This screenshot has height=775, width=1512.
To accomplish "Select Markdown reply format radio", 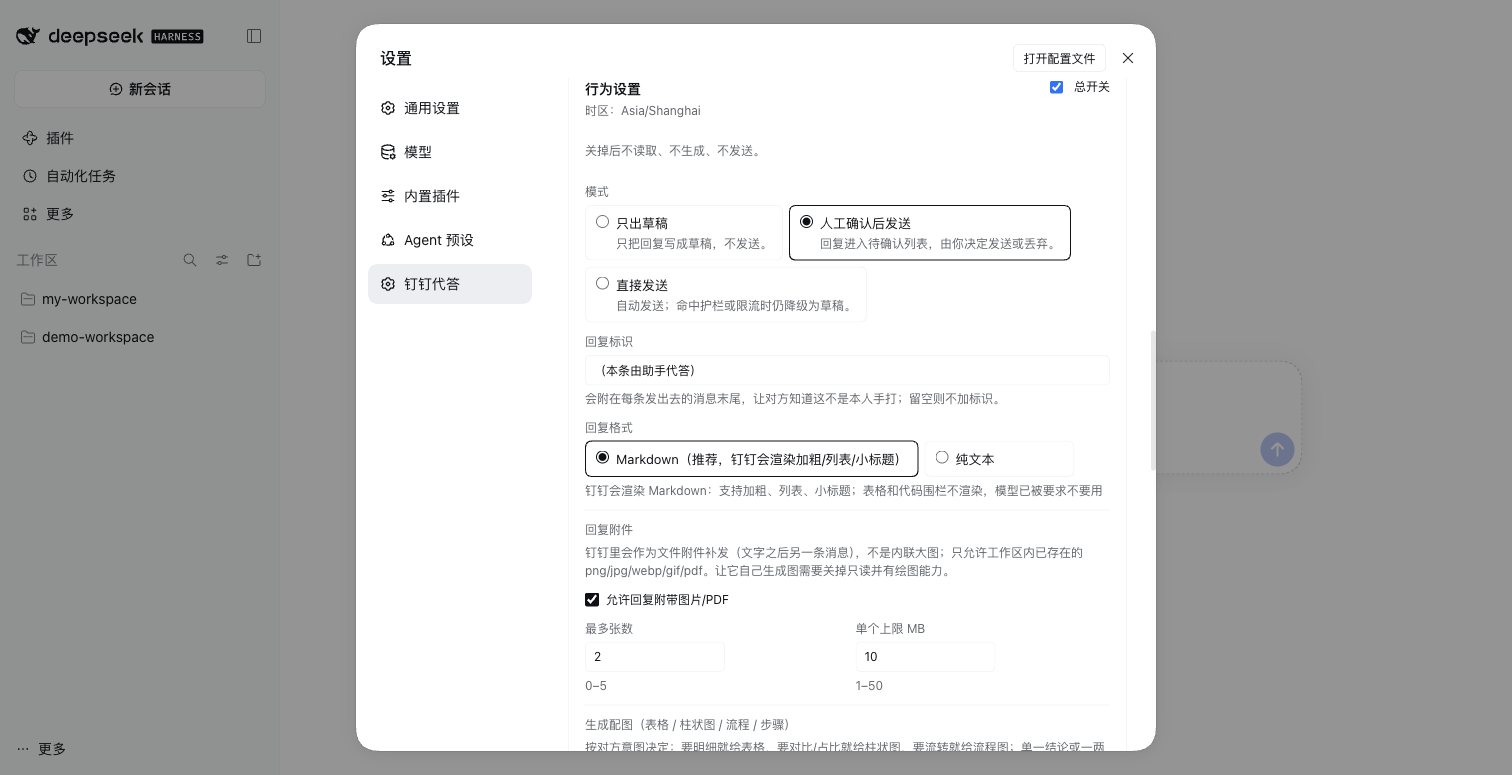I will (602, 458).
